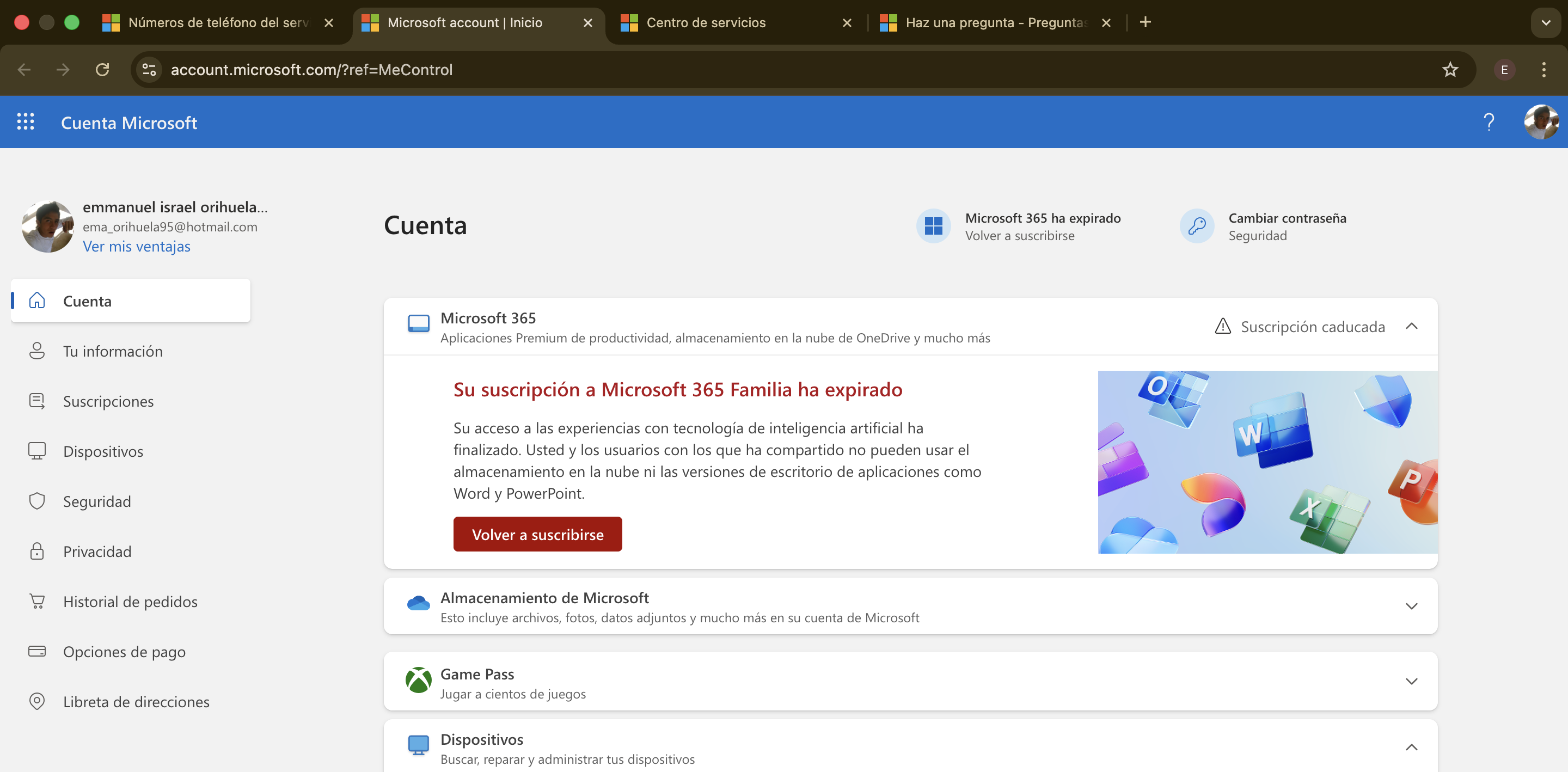
Task: Open Dispositivos in the sidebar menu
Action: pyautogui.click(x=130, y=451)
